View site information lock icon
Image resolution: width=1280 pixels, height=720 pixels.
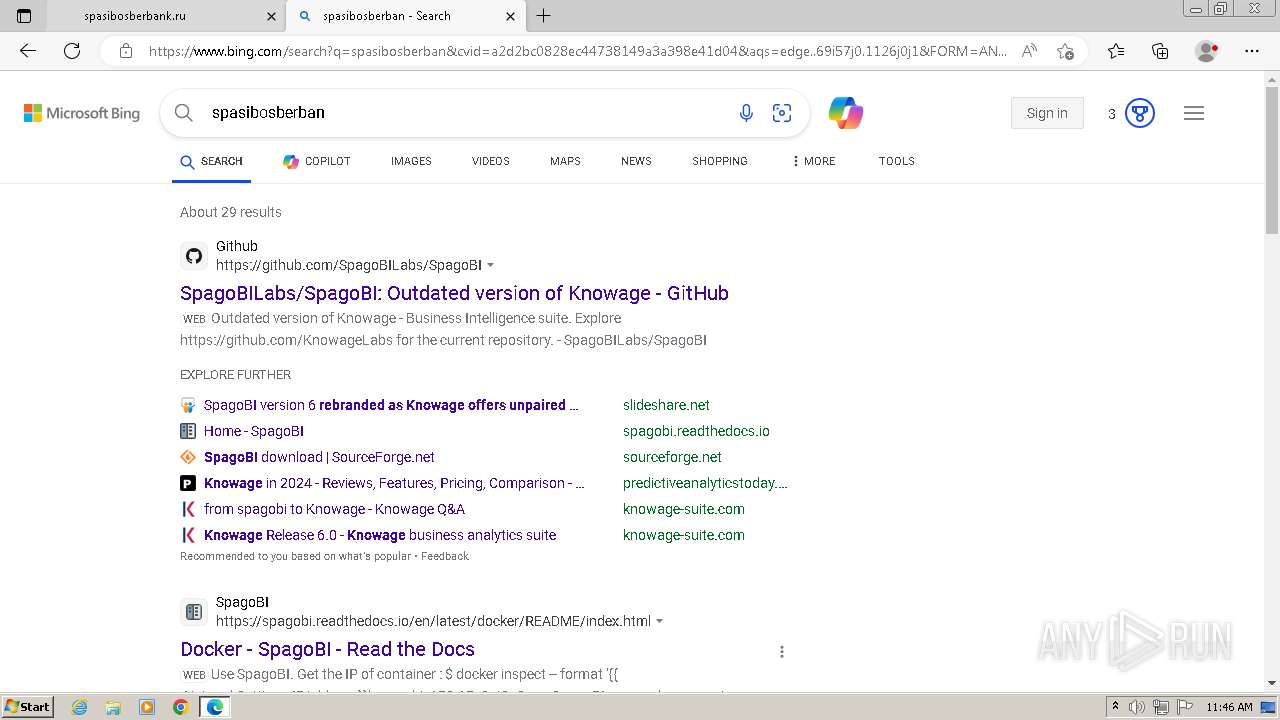click(126, 51)
